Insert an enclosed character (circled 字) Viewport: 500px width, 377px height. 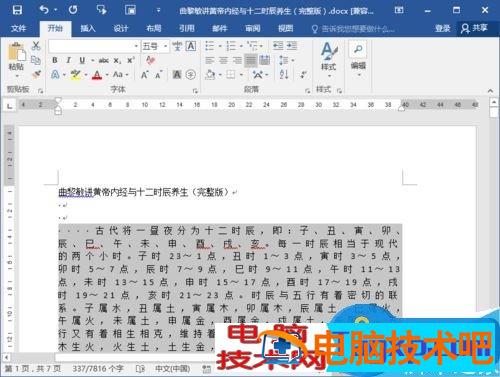coord(191,75)
